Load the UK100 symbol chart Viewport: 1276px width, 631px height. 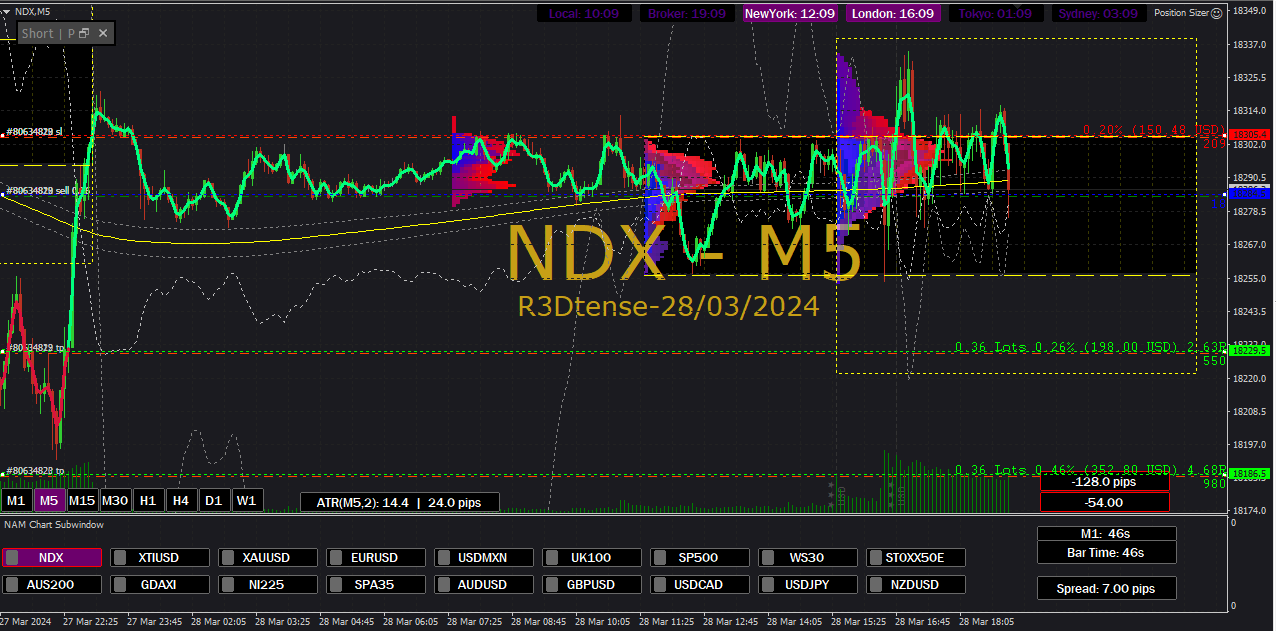592,557
